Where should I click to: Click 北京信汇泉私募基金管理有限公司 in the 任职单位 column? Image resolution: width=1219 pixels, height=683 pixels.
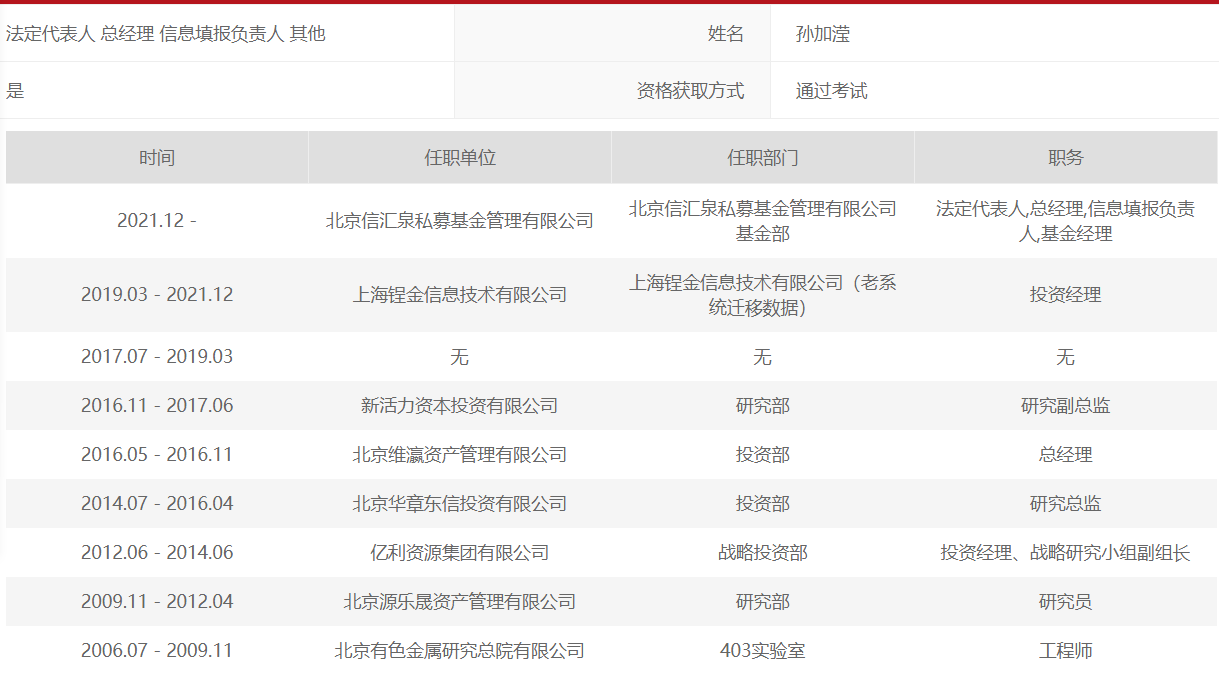click(460, 221)
